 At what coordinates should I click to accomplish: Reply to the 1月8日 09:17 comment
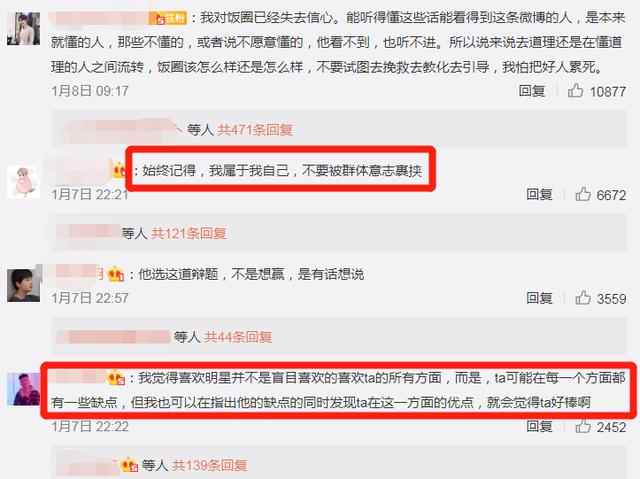(532, 91)
